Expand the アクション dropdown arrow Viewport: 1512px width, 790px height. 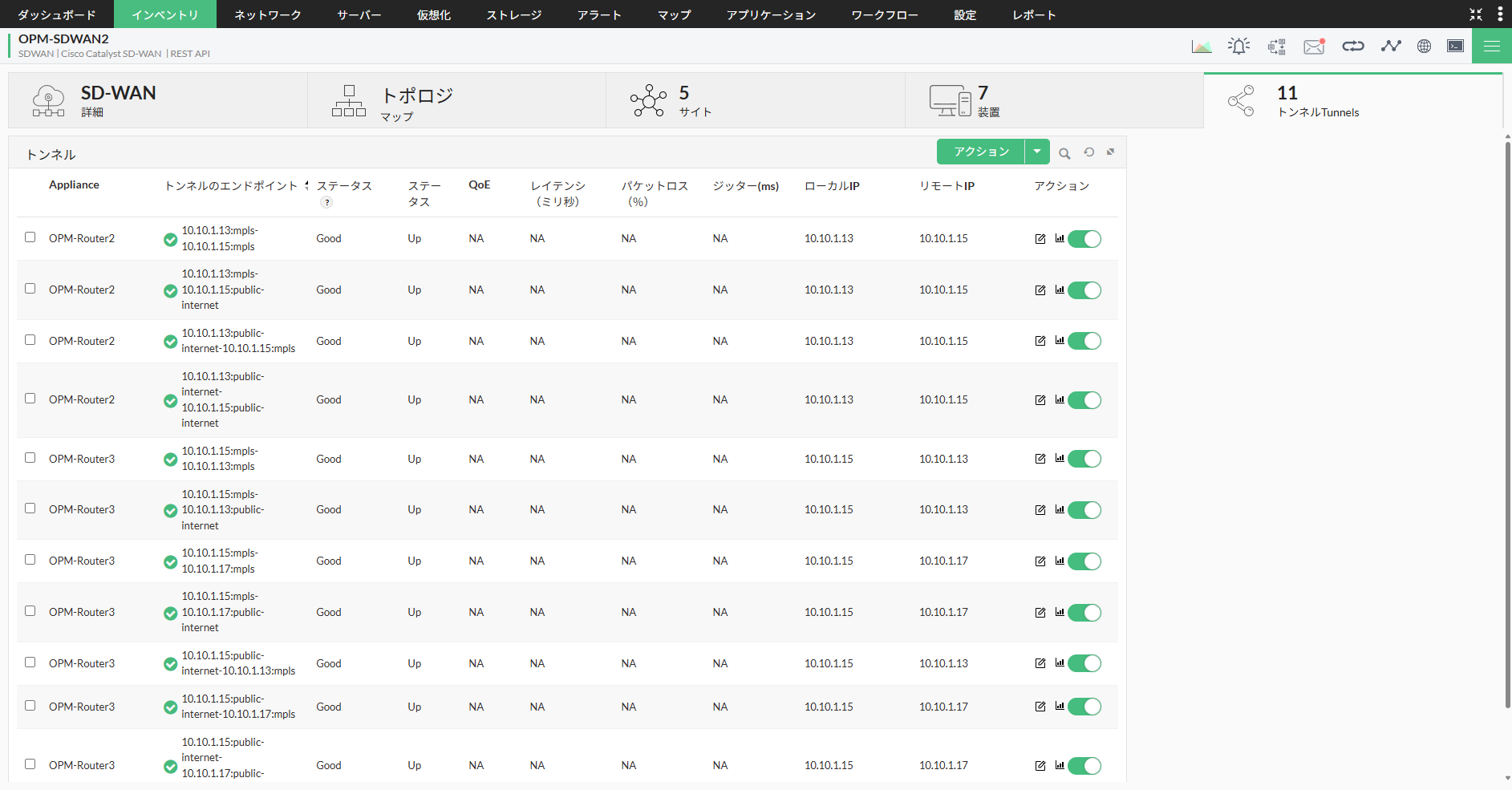(x=1037, y=152)
